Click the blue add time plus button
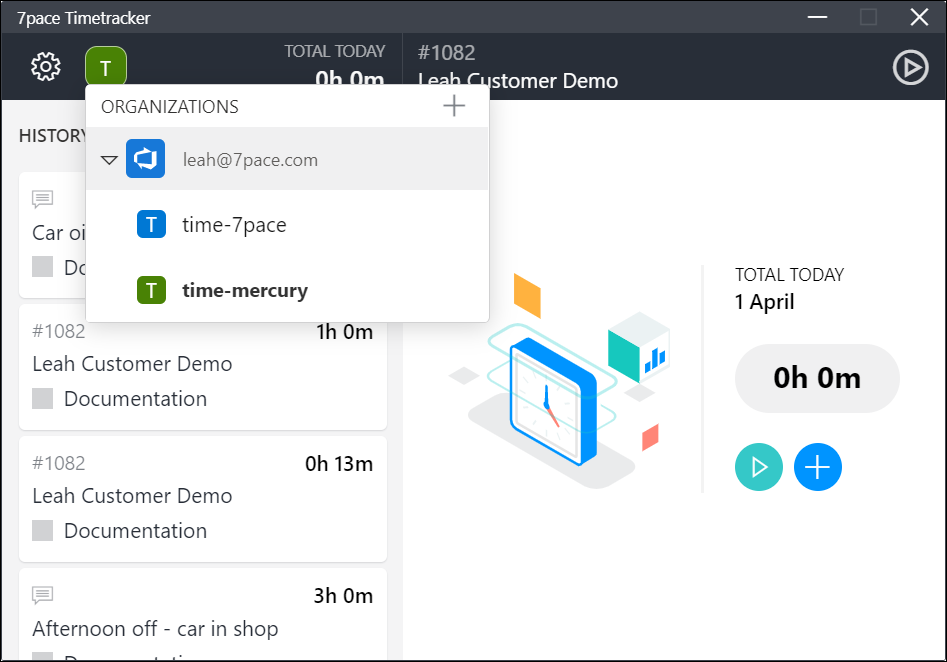 pos(817,467)
